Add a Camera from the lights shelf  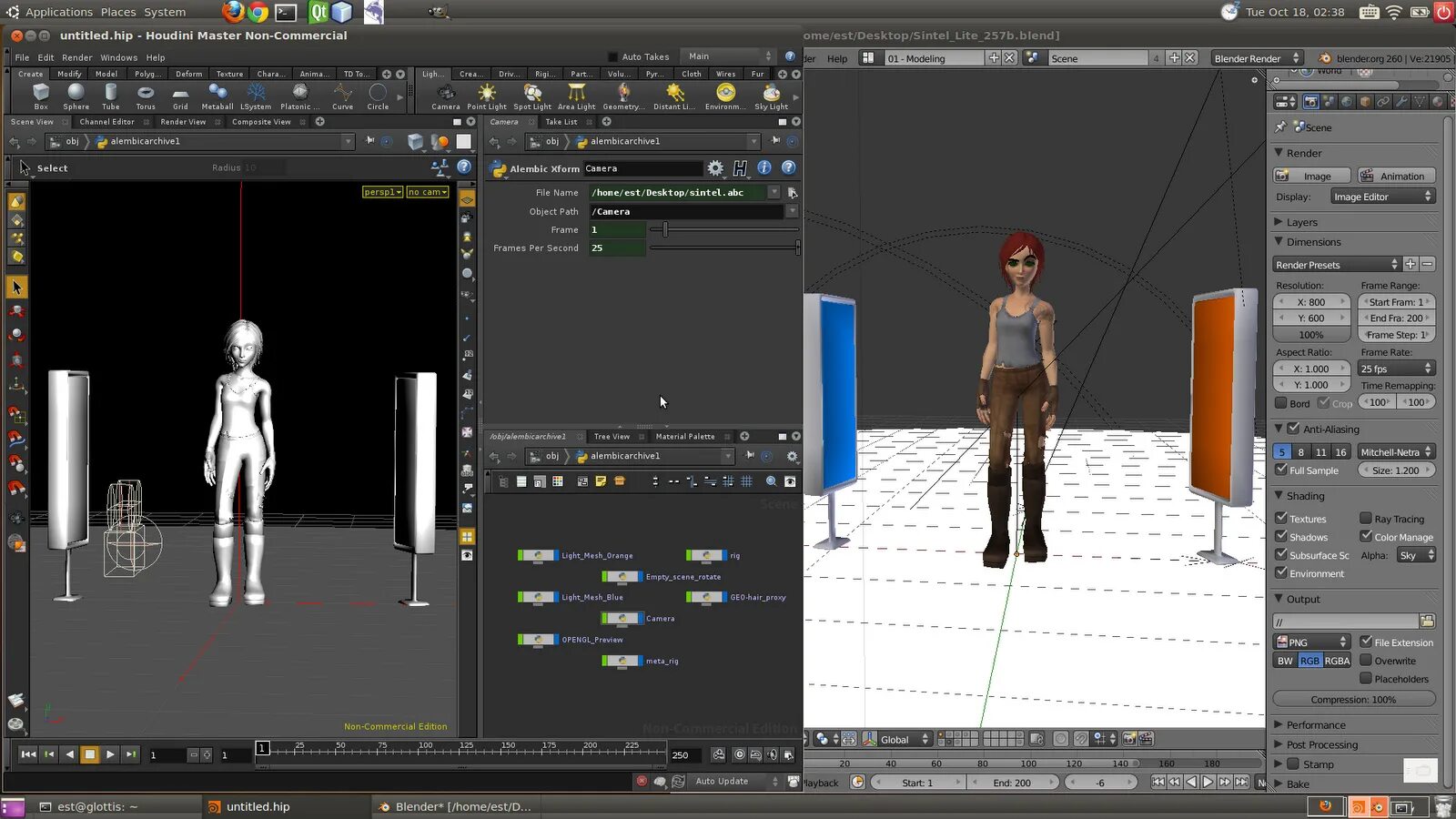pos(445,96)
